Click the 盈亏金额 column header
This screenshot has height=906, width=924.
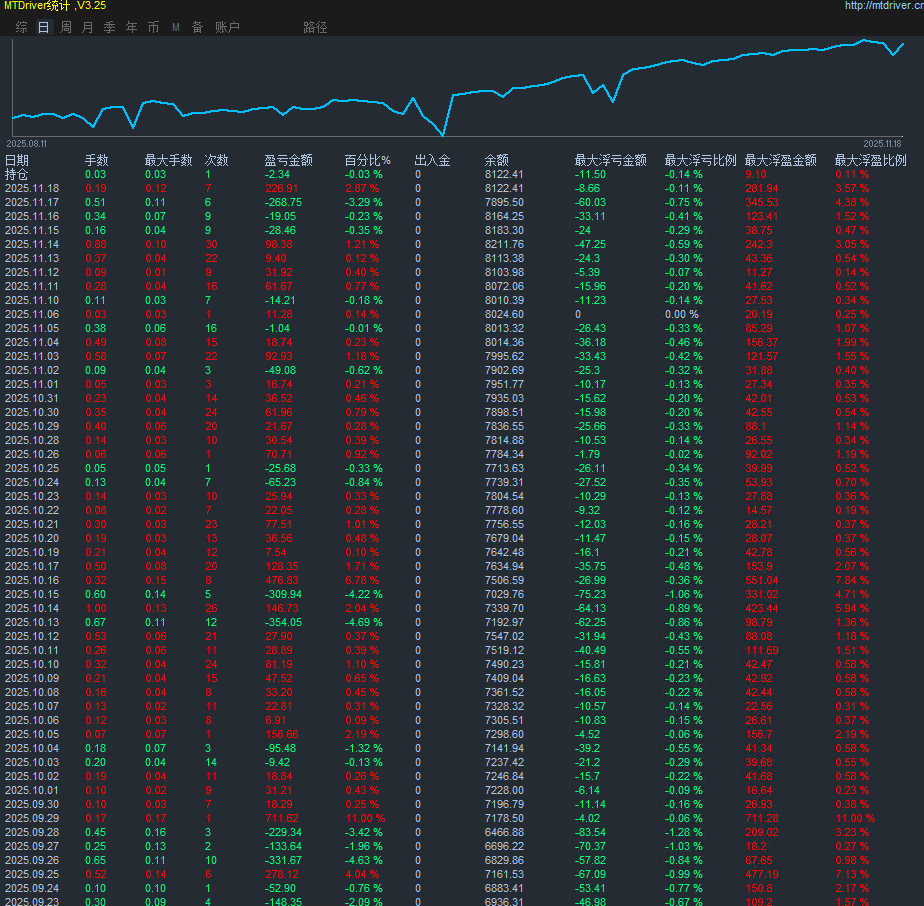(x=288, y=160)
